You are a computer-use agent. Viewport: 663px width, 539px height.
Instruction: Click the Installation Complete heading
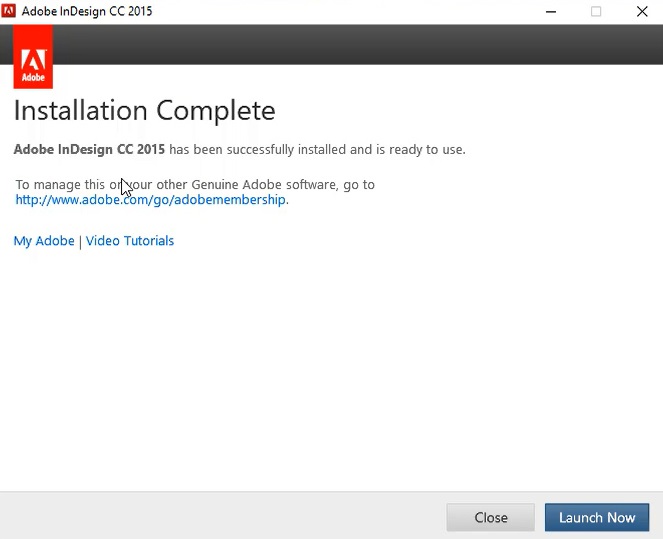(144, 110)
